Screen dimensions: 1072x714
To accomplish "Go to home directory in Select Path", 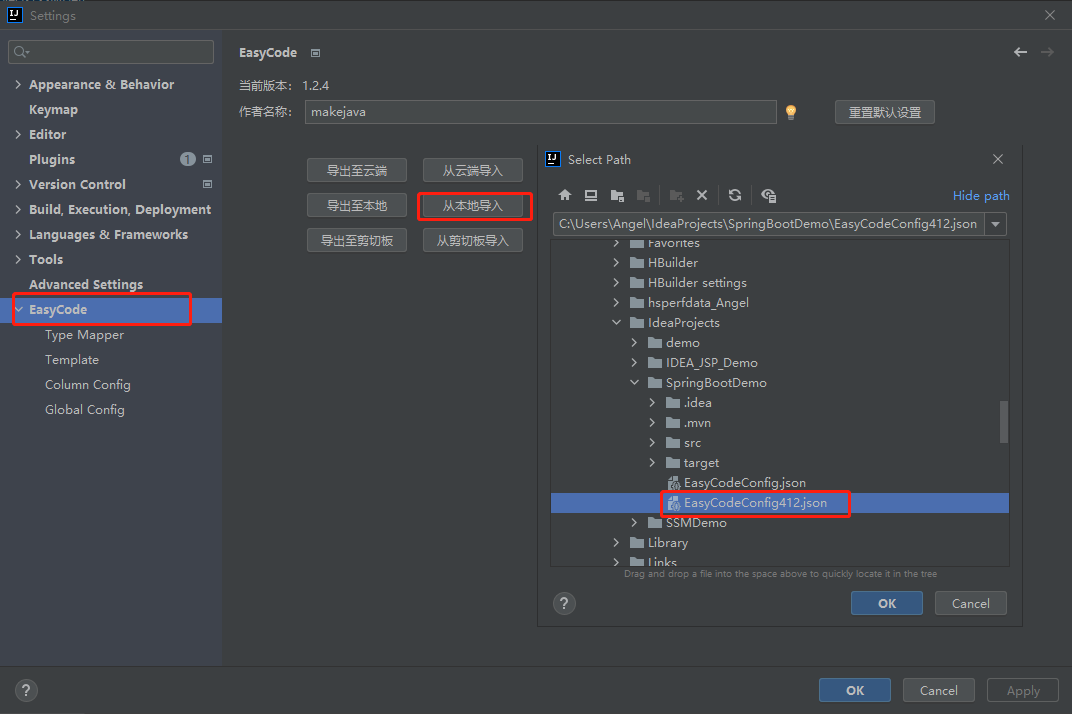I will click(x=565, y=196).
